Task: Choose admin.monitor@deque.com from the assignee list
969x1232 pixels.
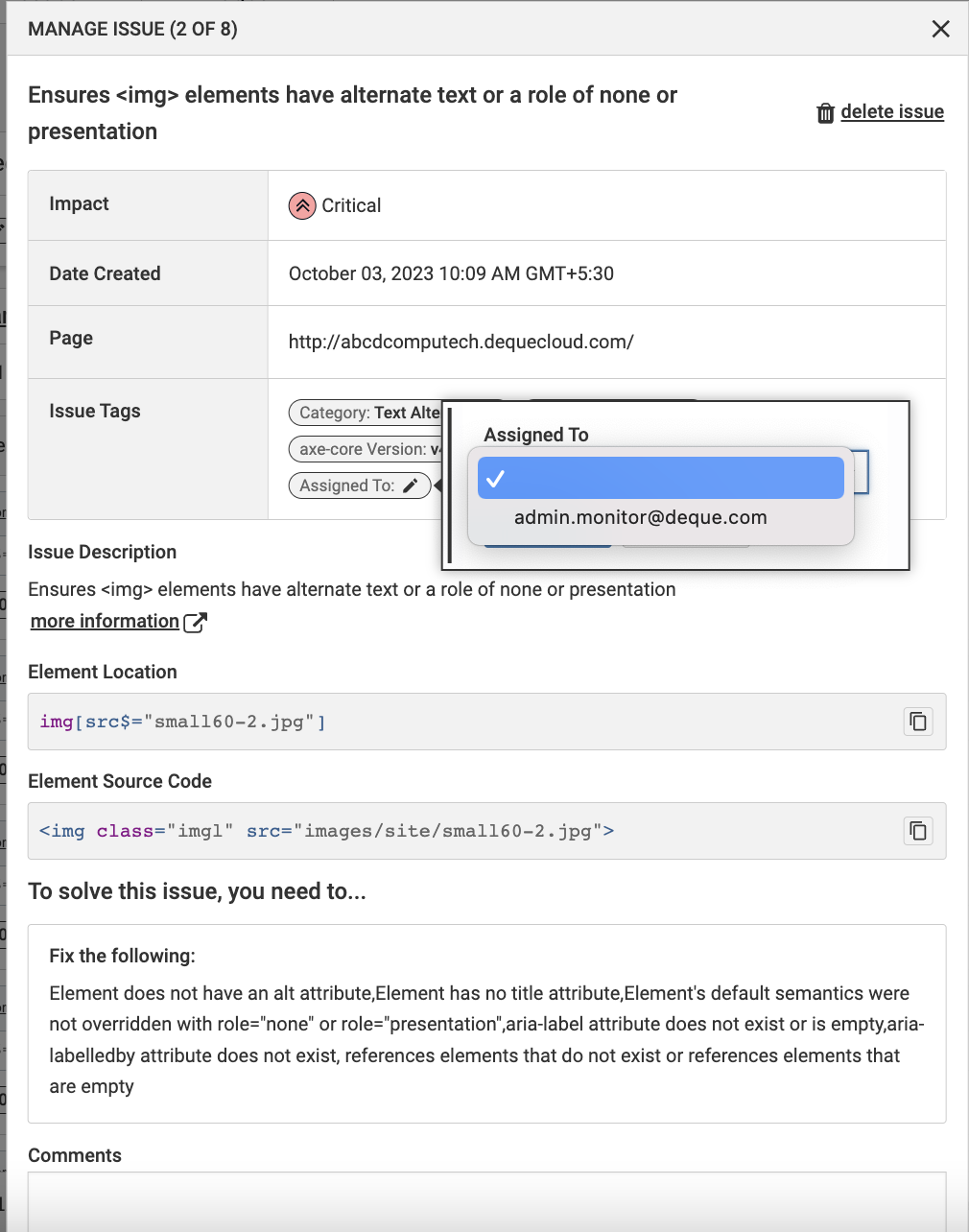Action: point(640,518)
